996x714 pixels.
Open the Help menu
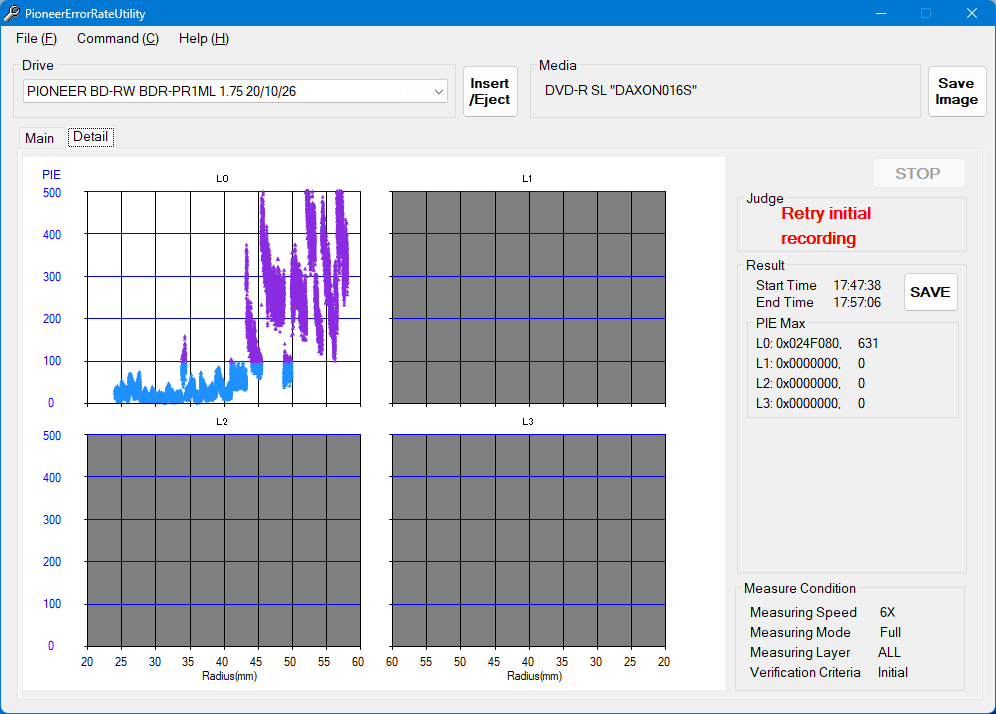coord(203,39)
